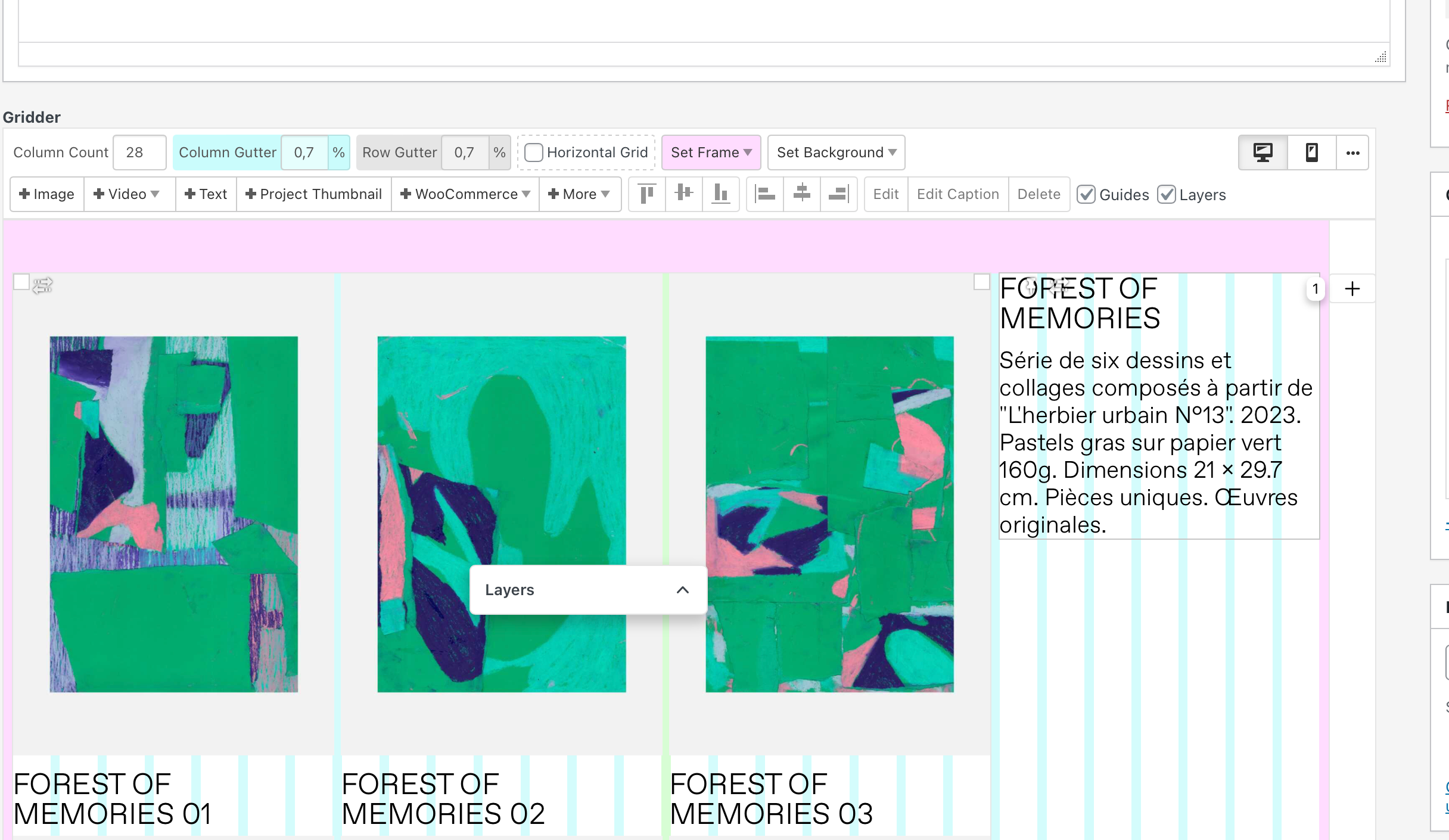Open the Set Background dropdown

(x=836, y=153)
